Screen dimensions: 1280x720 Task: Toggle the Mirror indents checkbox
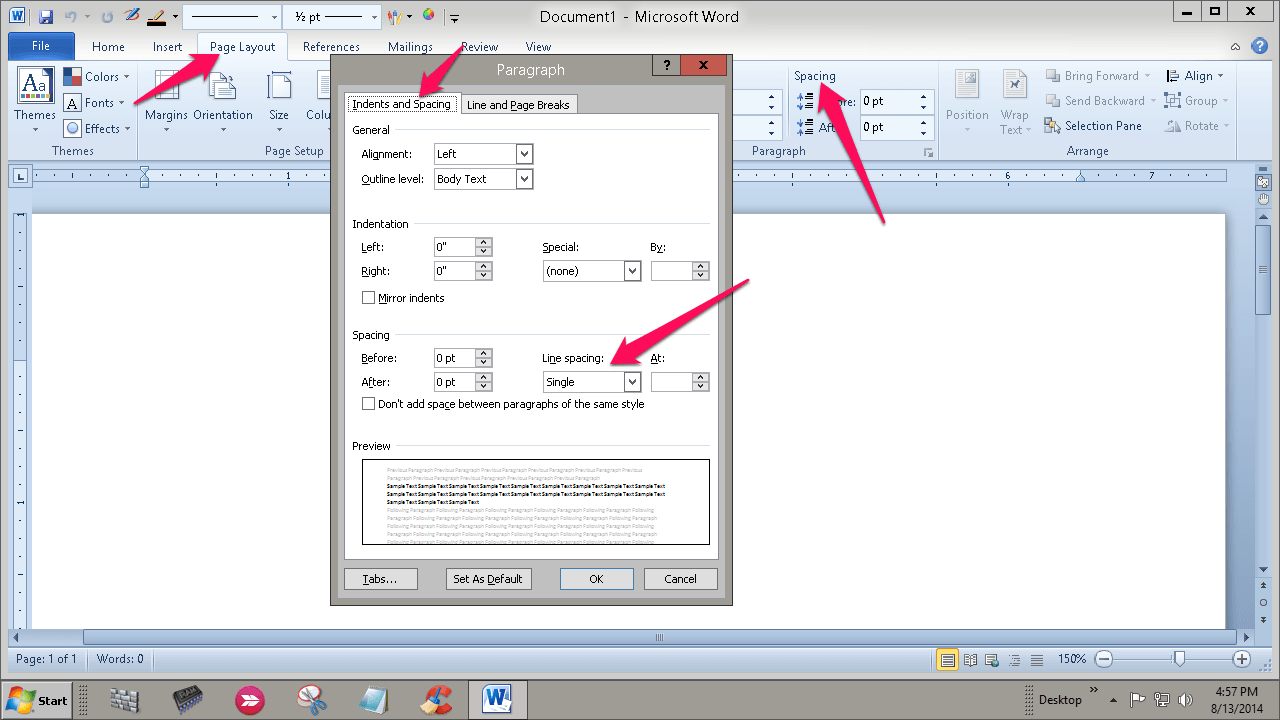coord(368,298)
